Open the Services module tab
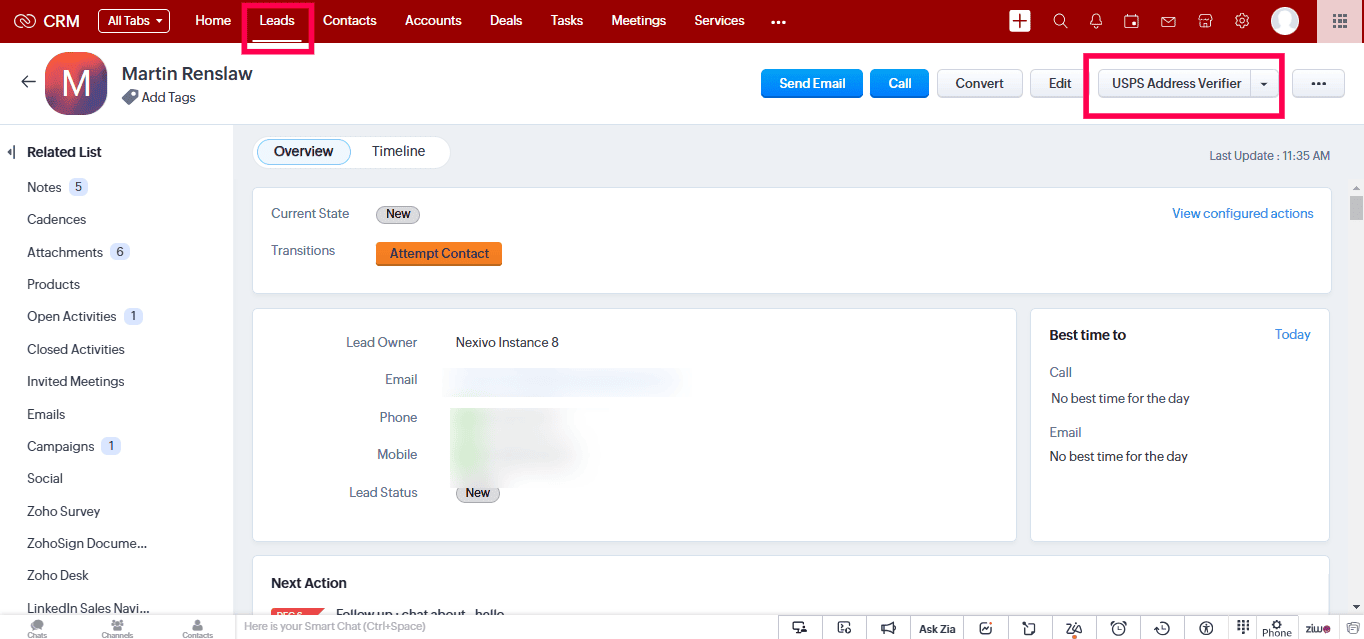 point(720,21)
